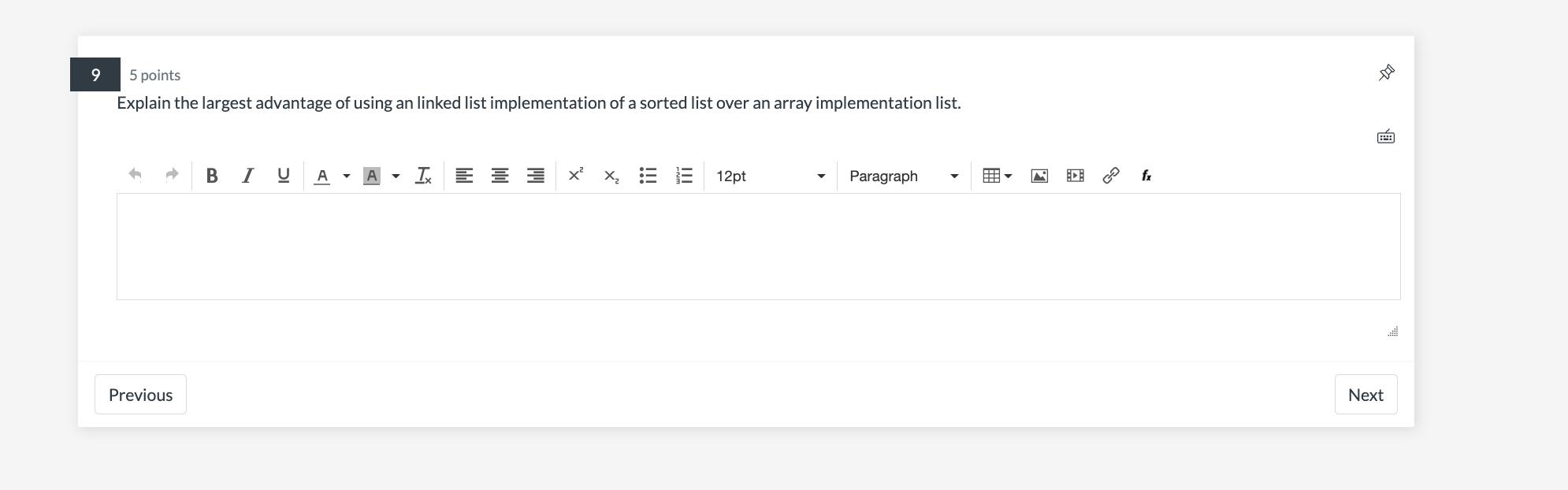Go to the Previous question
Screen dimensions: 1568x490
coord(140,394)
